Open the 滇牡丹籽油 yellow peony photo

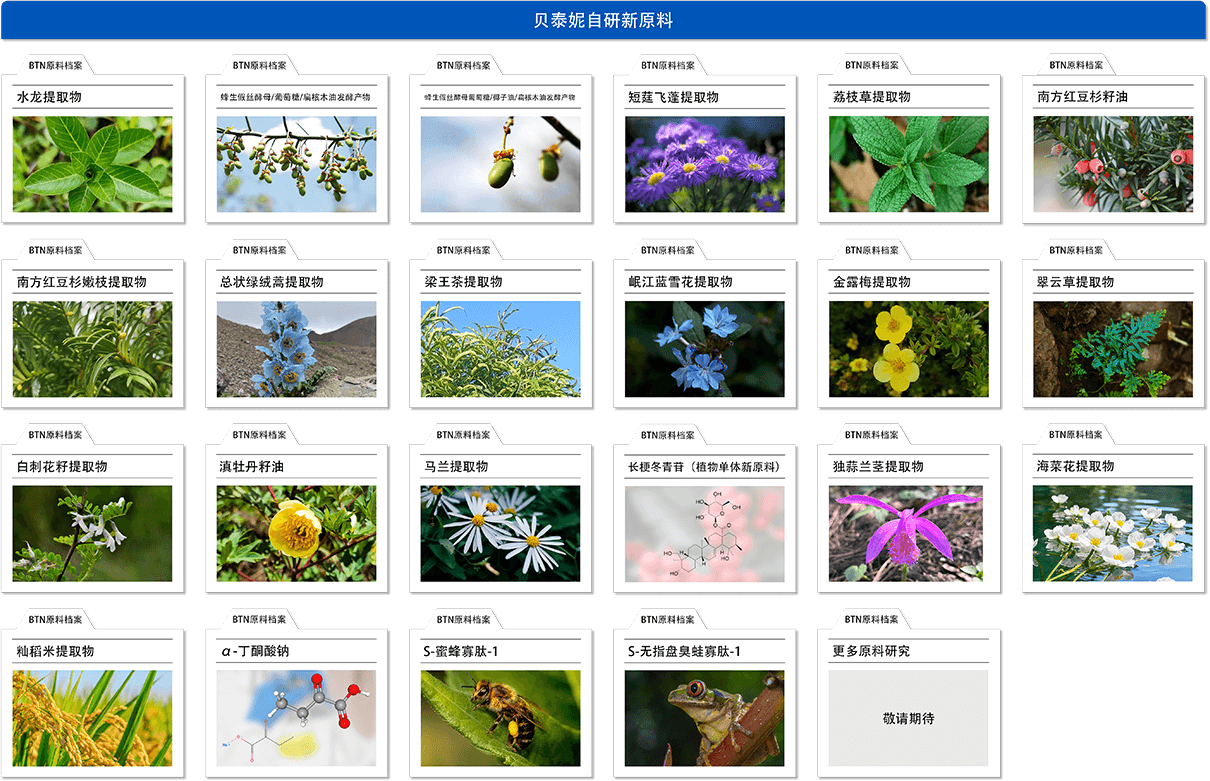[x=297, y=534]
